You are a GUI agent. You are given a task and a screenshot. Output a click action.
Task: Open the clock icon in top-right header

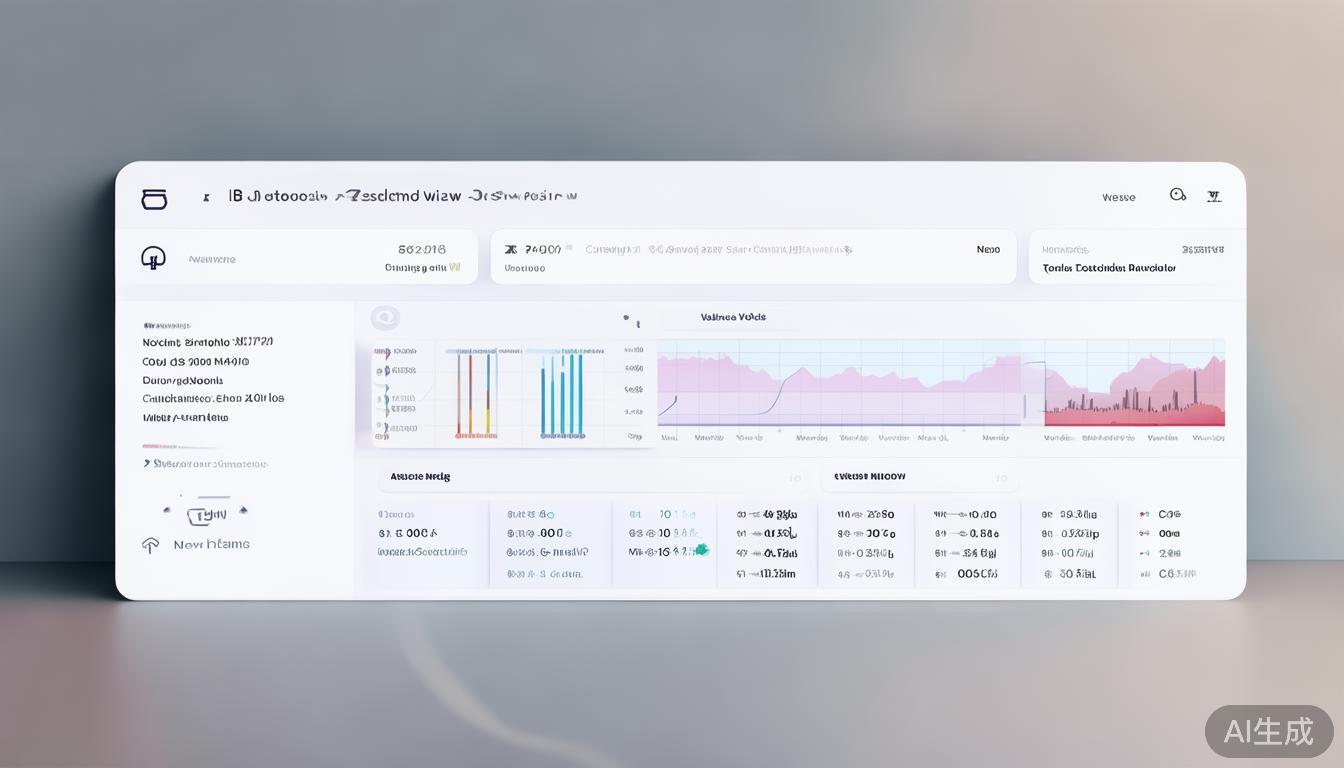click(1178, 195)
